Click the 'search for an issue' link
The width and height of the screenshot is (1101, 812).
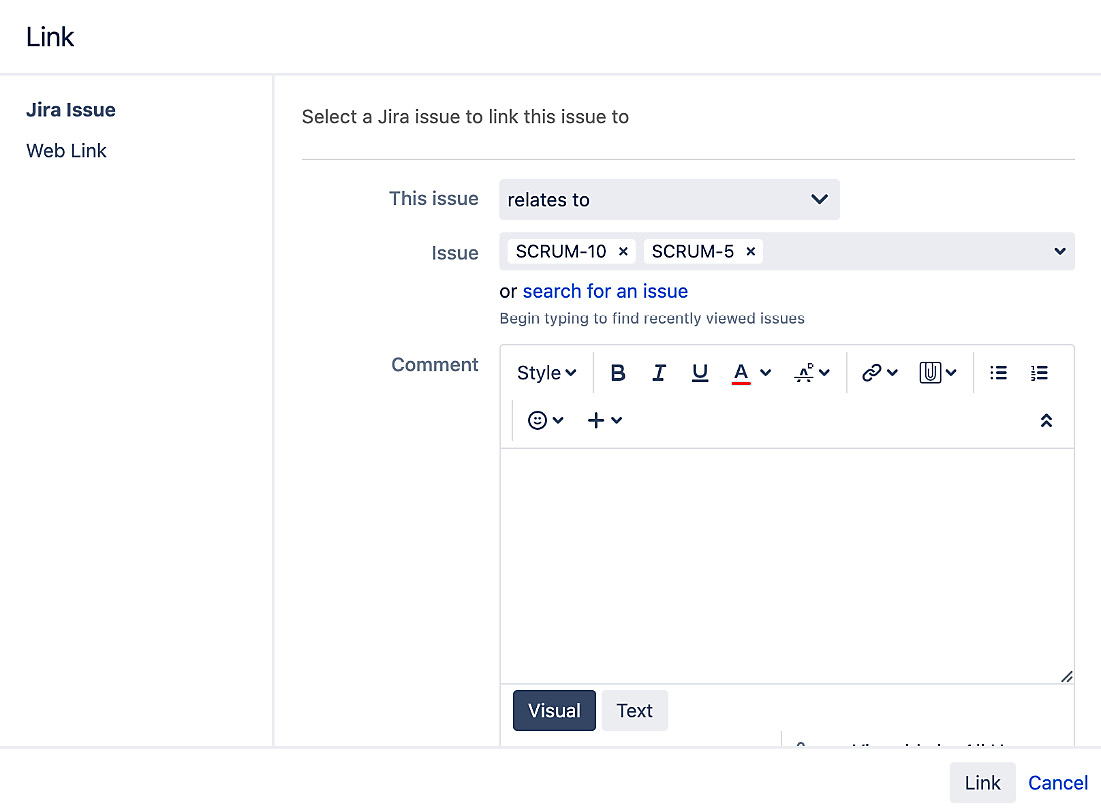tap(605, 291)
